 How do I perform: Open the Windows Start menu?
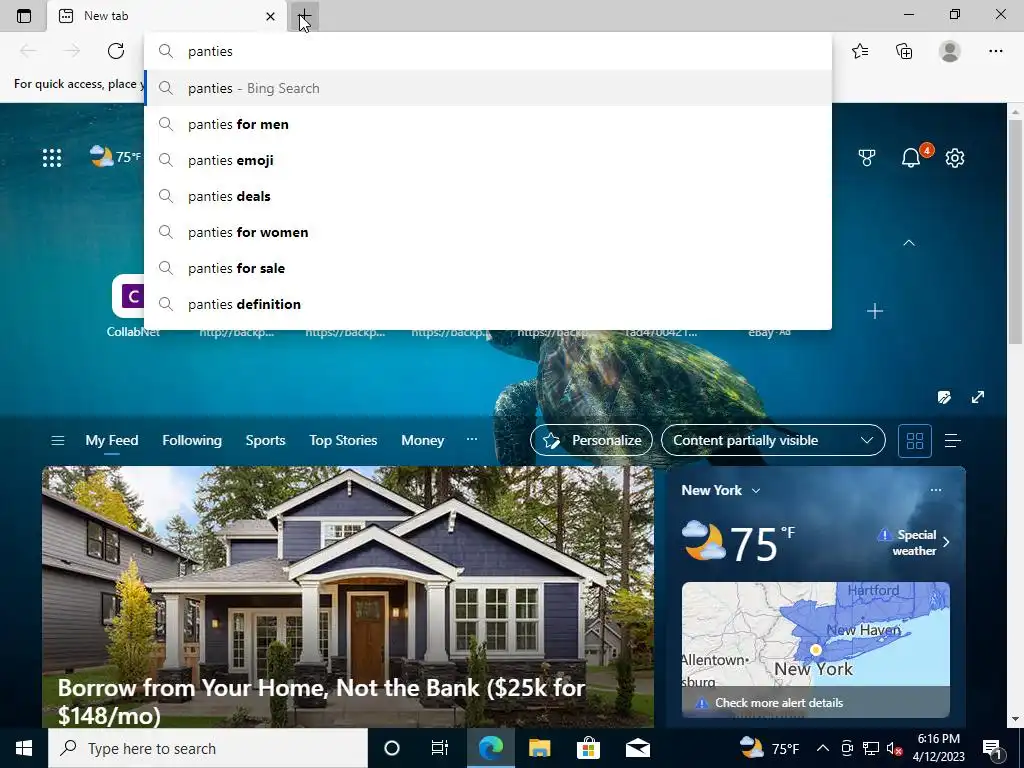point(24,748)
